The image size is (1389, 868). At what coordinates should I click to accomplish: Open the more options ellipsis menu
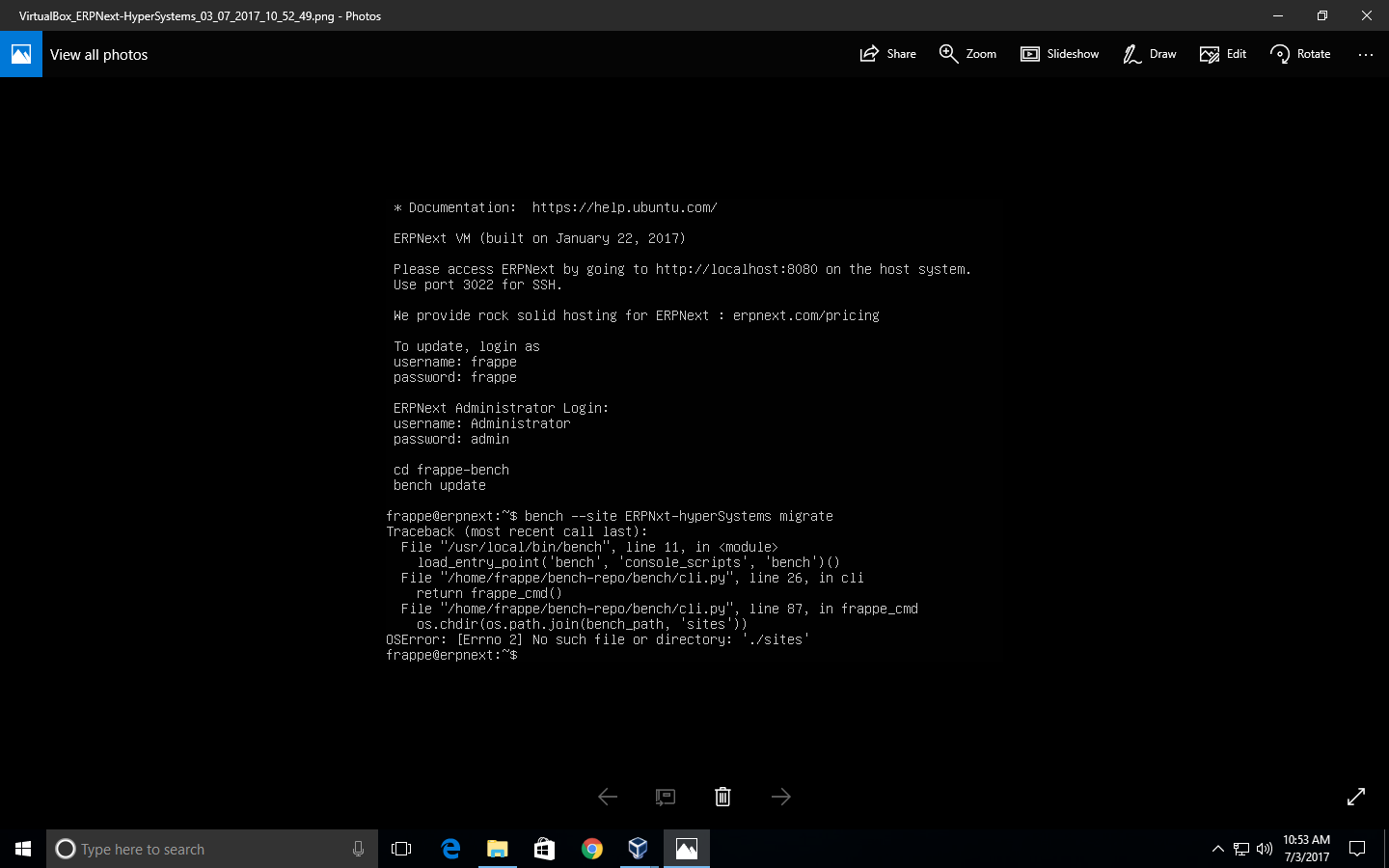(1365, 55)
